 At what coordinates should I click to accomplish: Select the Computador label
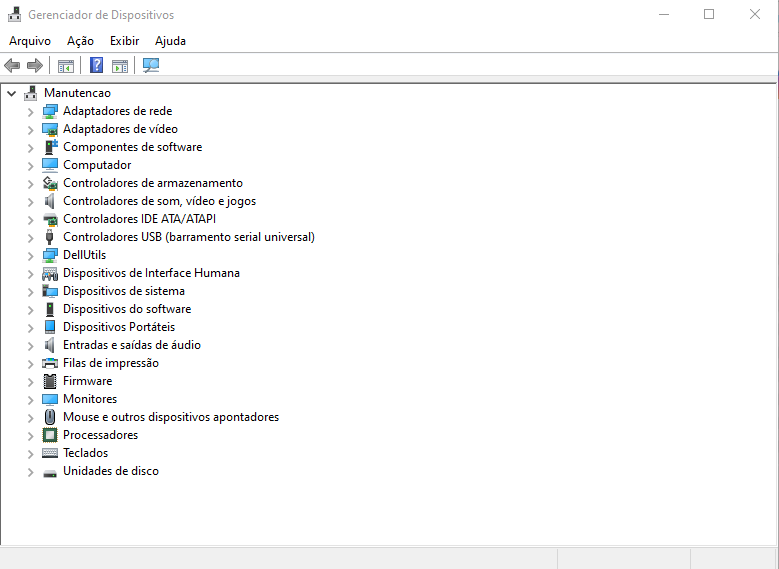click(x=97, y=165)
